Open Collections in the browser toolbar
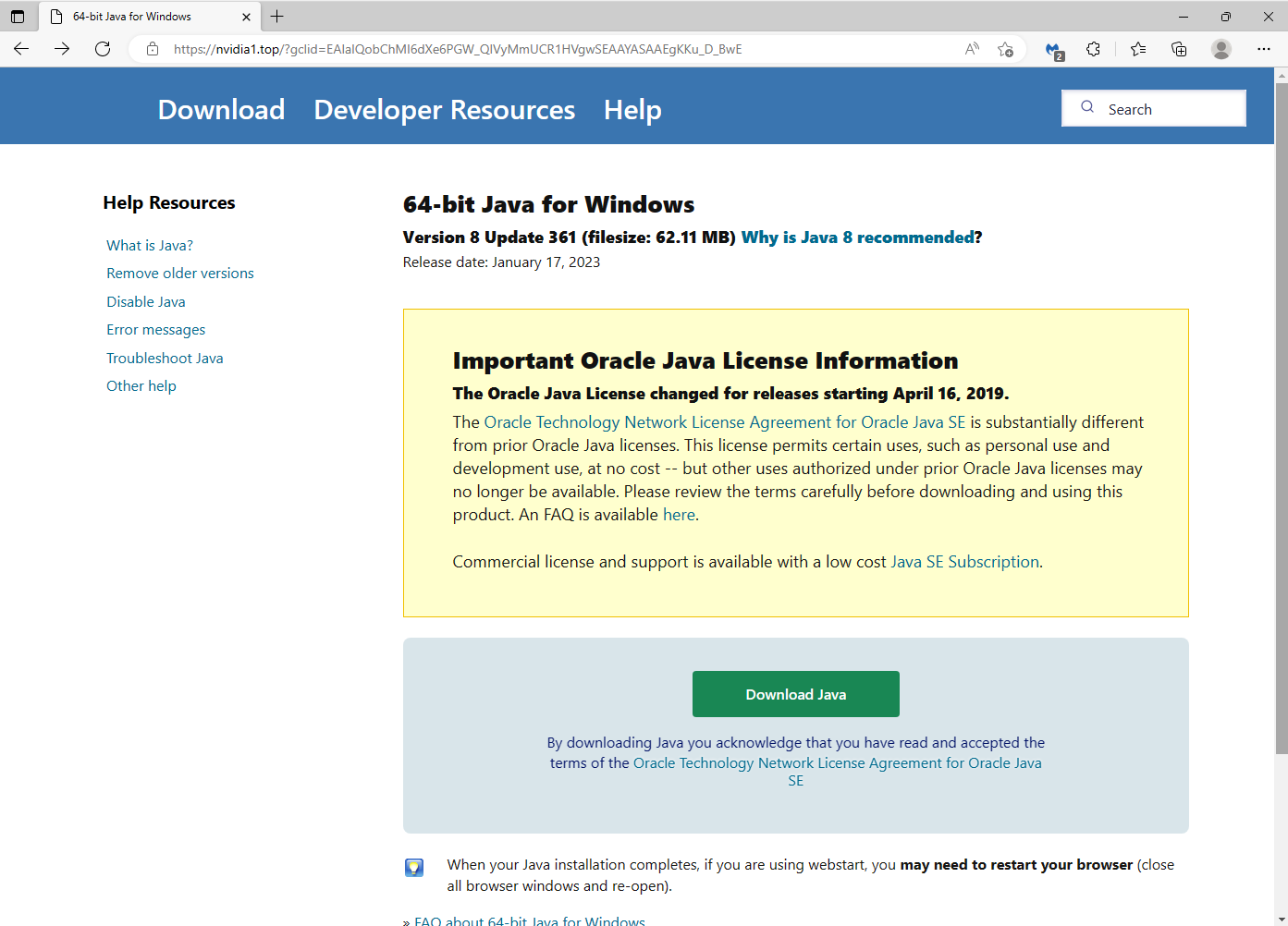 coord(1179,49)
